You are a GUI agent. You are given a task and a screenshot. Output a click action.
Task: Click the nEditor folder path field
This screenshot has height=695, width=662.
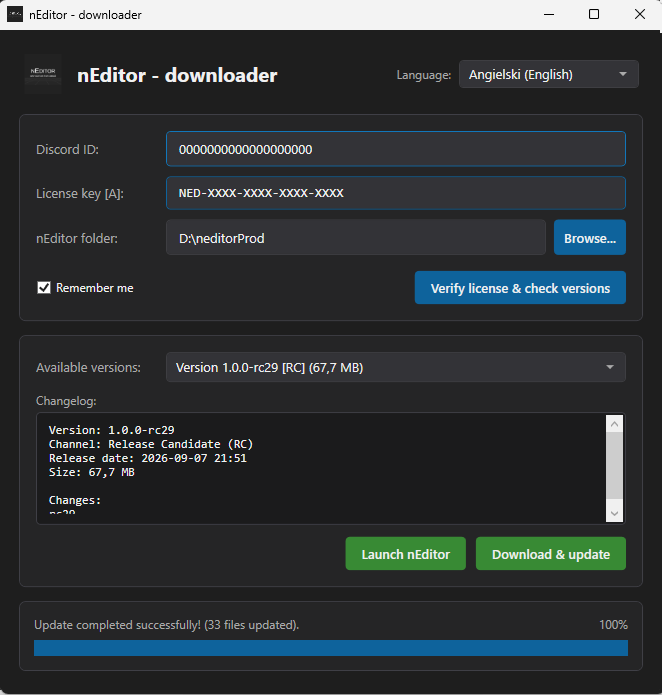point(355,238)
